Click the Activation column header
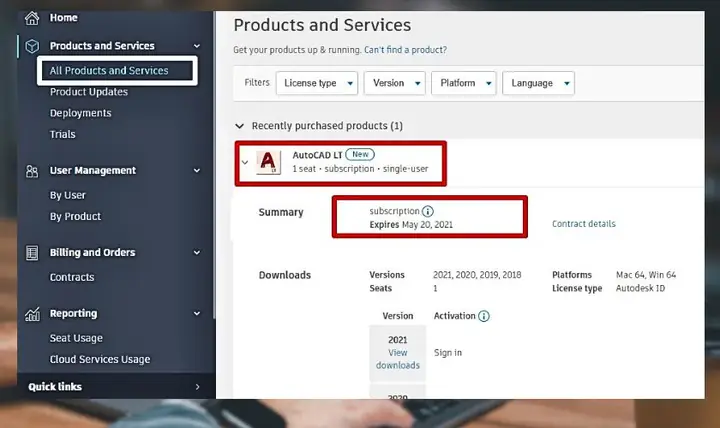720x428 pixels. coord(455,316)
